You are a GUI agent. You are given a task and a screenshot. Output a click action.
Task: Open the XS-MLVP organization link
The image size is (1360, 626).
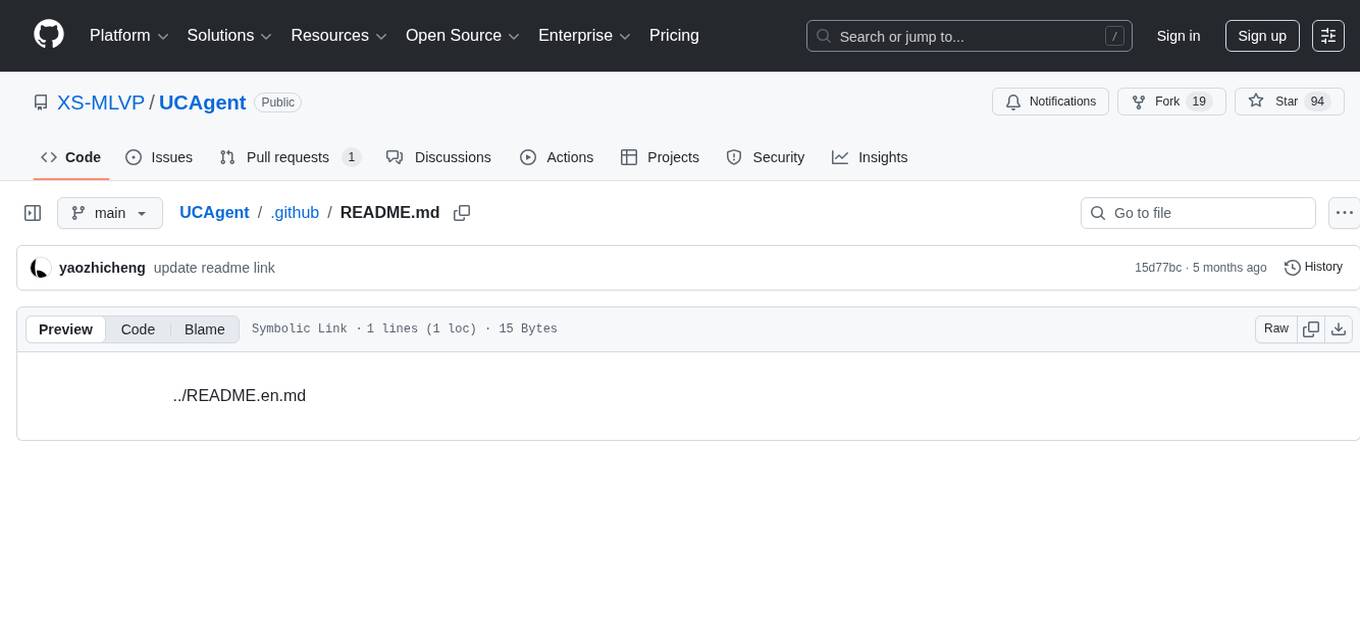click(x=100, y=102)
